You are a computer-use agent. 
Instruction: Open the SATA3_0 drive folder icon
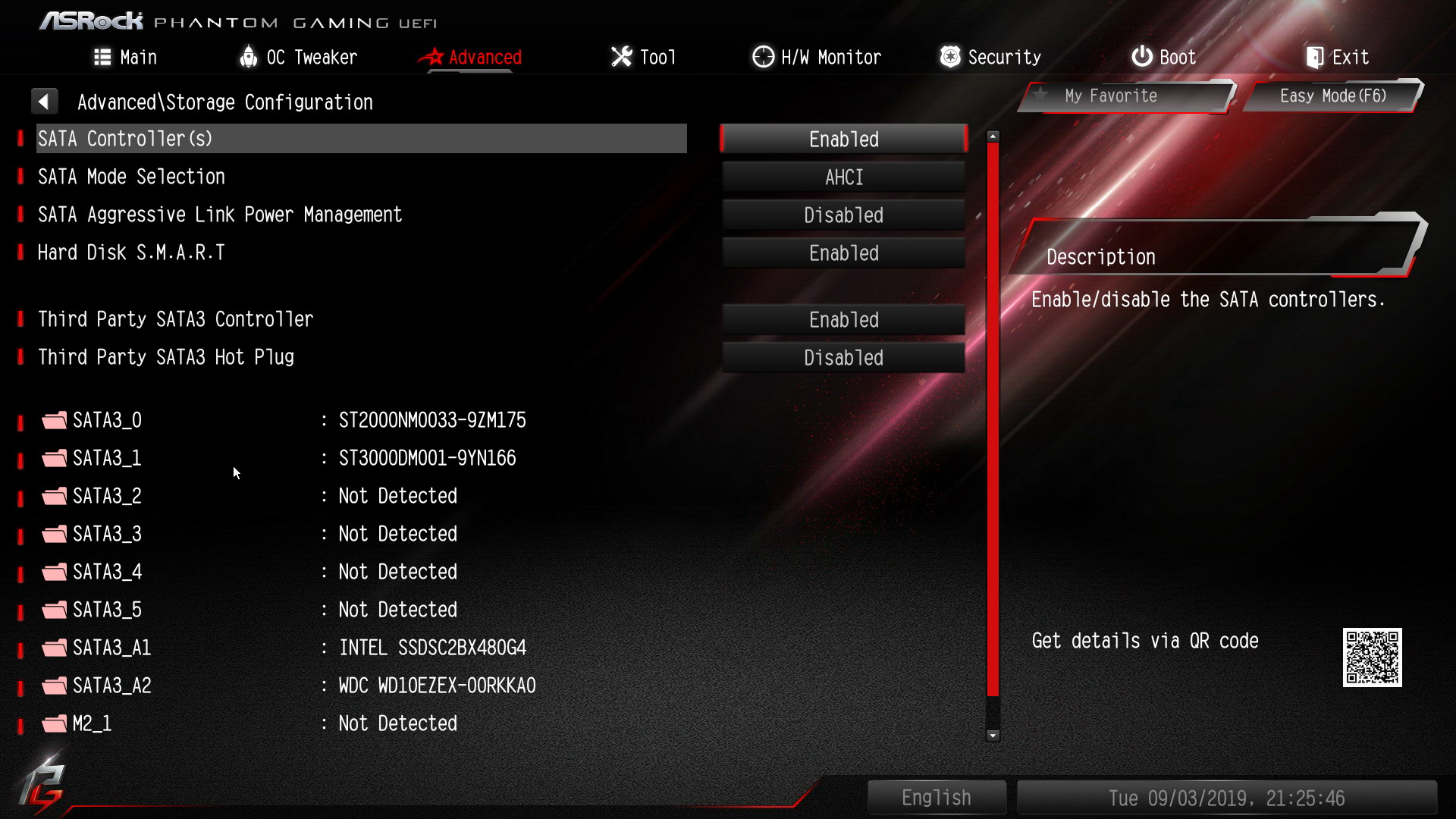(x=54, y=420)
